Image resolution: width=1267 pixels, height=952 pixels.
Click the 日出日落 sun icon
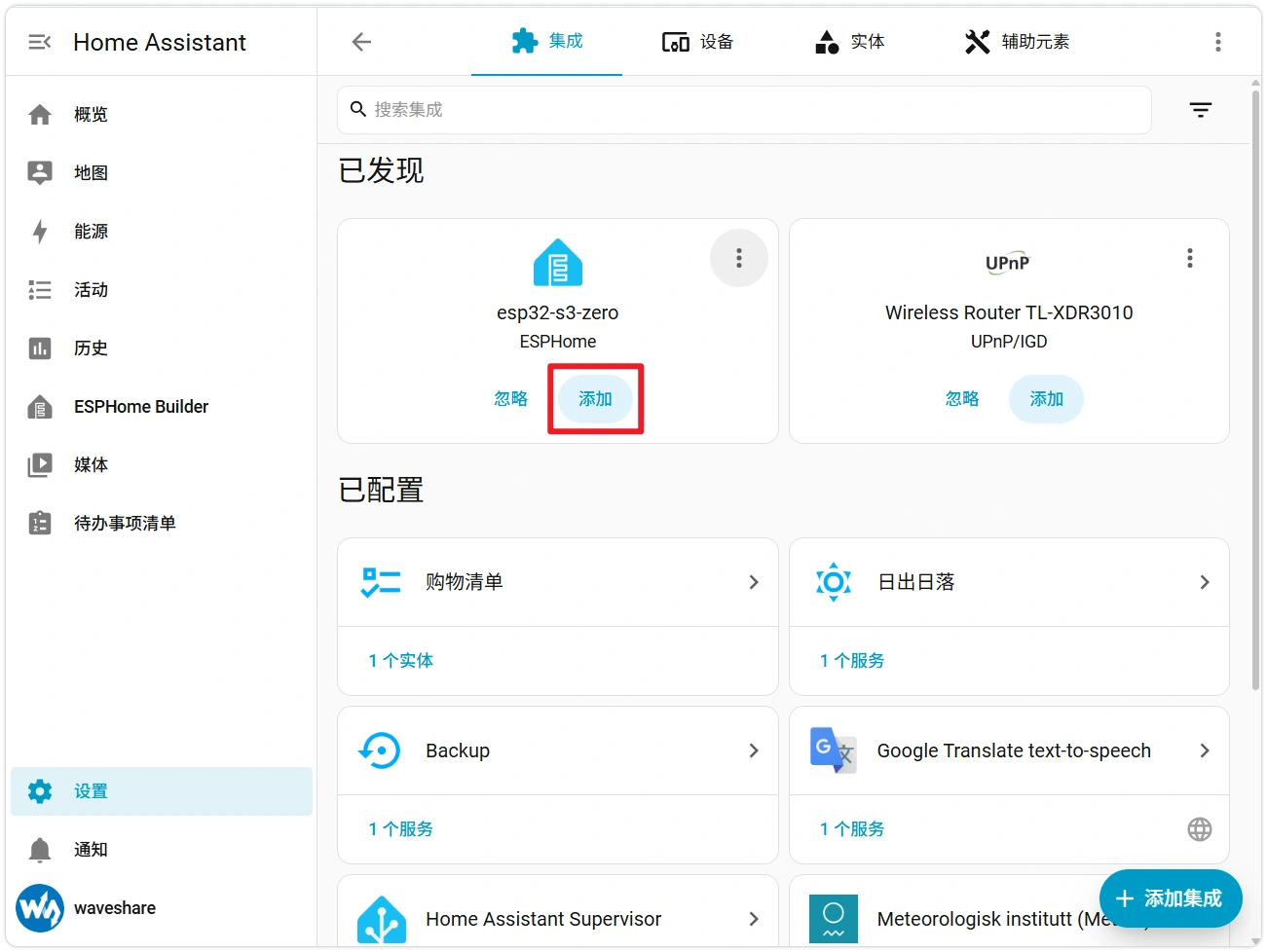(x=834, y=582)
